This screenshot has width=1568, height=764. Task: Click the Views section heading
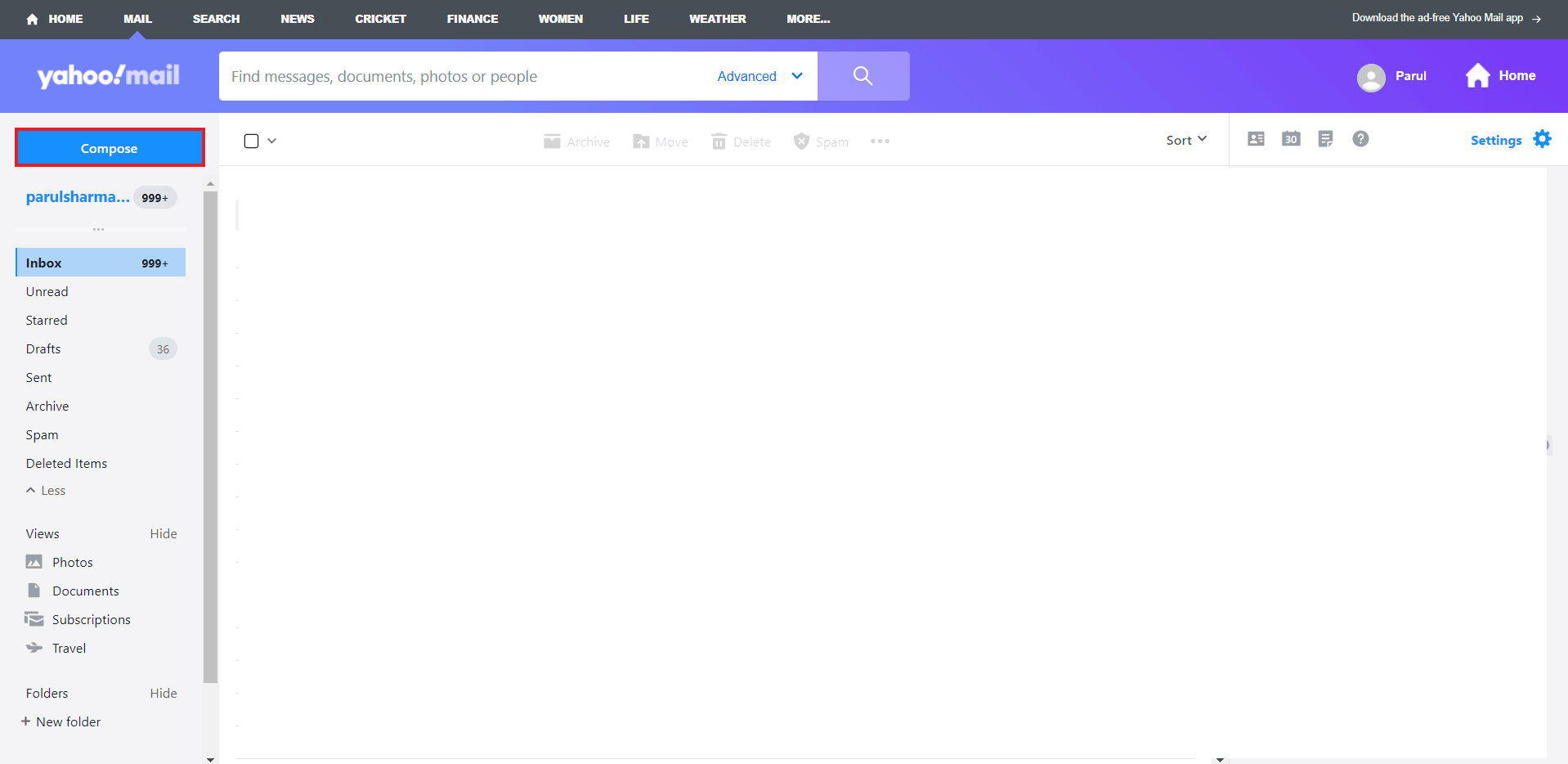tap(43, 533)
